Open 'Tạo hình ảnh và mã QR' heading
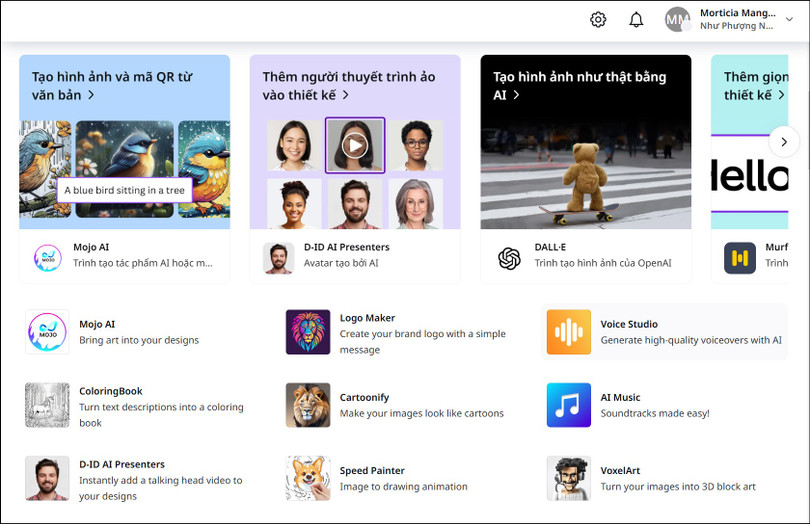Image resolution: width=810 pixels, height=524 pixels. click(112, 85)
